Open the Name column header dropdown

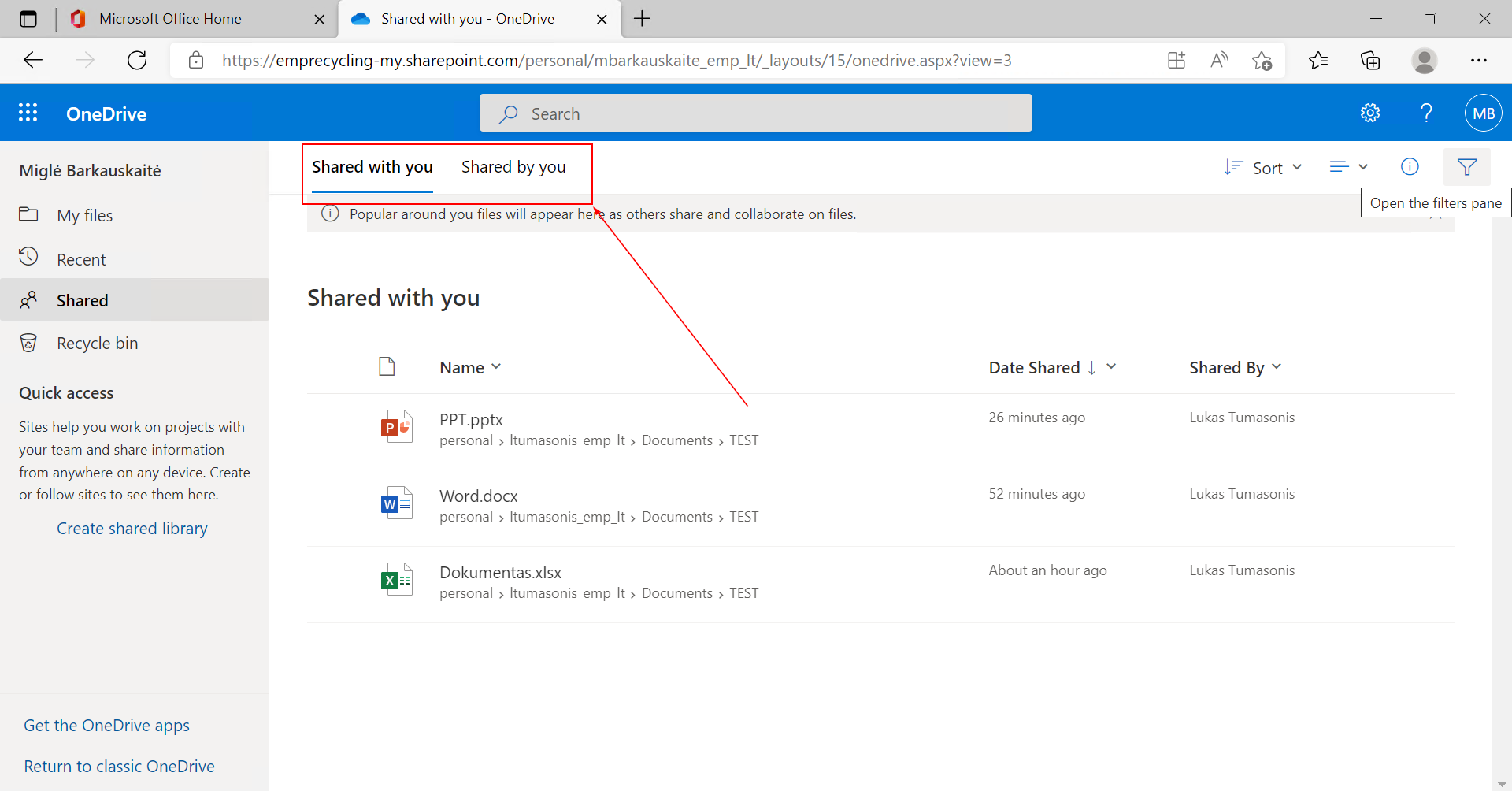point(470,368)
